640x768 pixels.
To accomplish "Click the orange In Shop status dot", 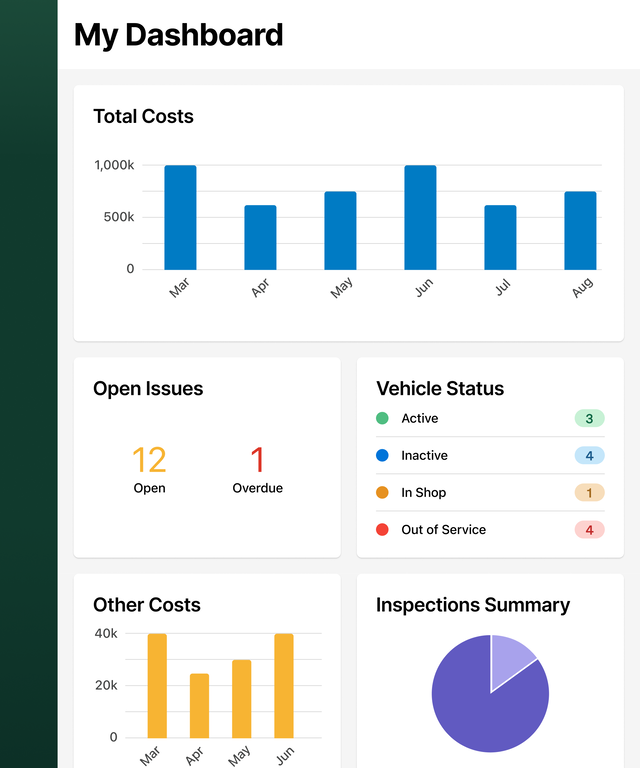I will pyautogui.click(x=382, y=493).
